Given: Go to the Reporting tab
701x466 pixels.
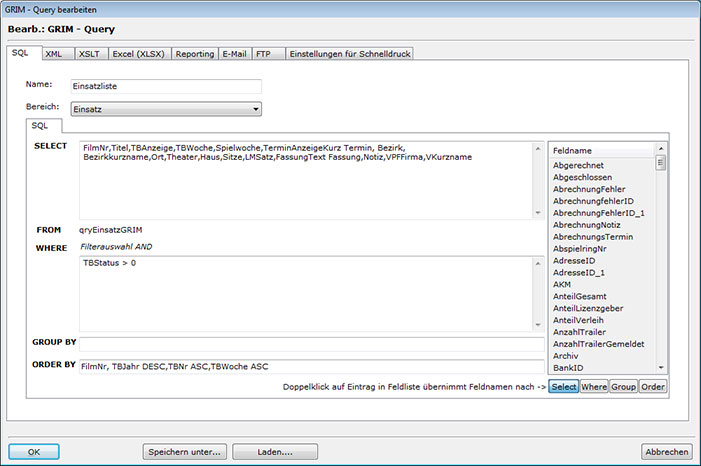Looking at the screenshot, I should [x=195, y=53].
